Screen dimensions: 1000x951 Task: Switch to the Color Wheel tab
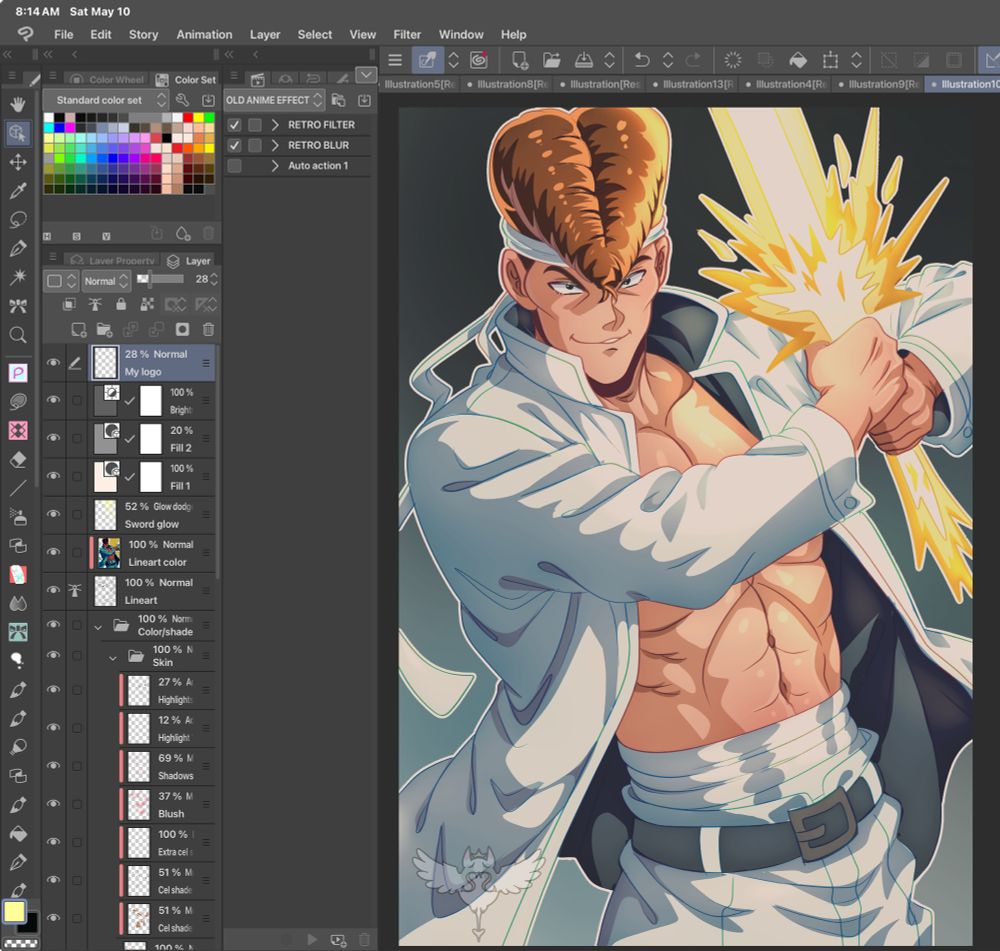[x=108, y=80]
